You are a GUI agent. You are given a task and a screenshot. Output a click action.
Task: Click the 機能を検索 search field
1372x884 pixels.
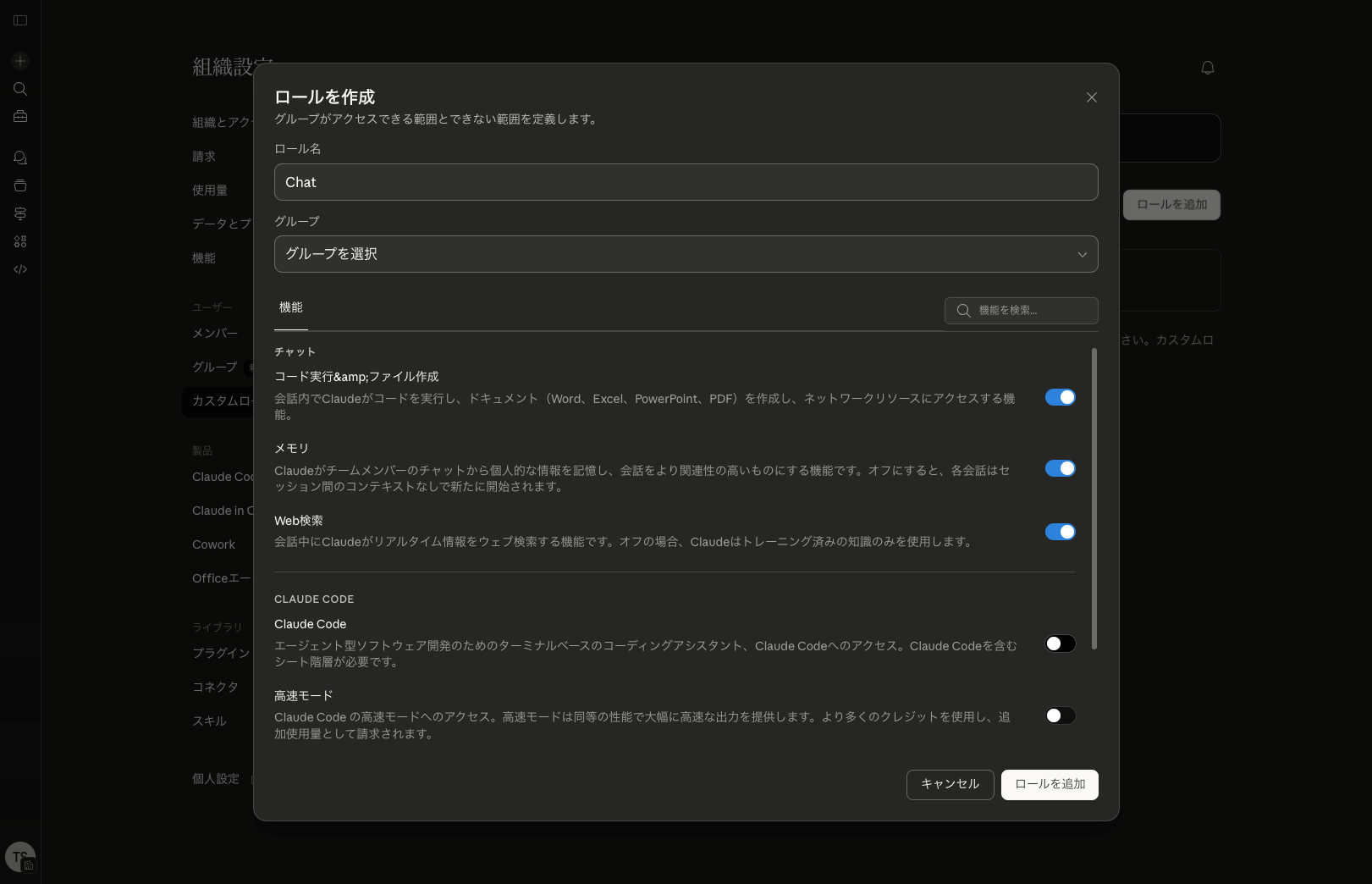(x=1021, y=311)
